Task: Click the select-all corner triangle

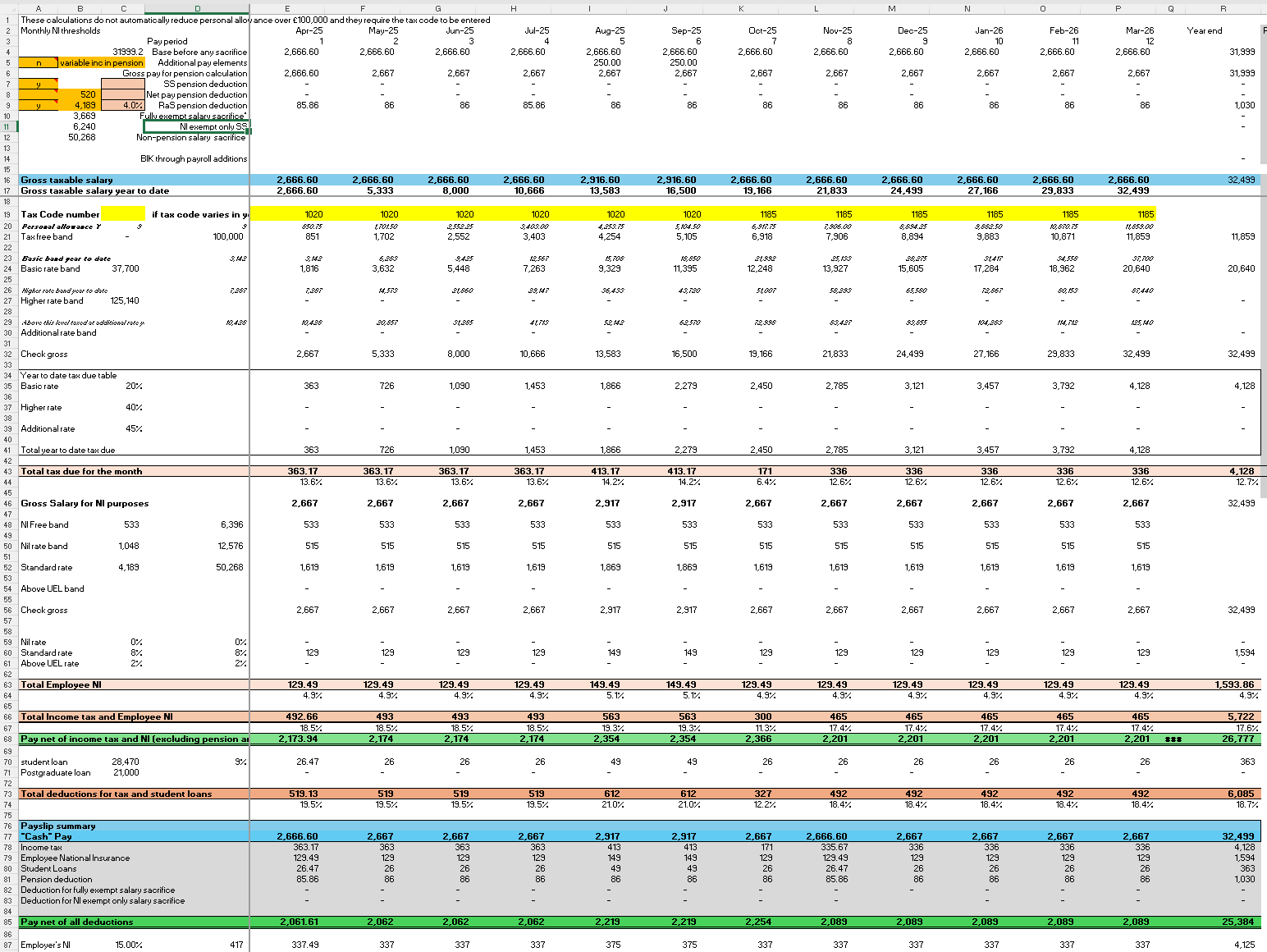Action: pos(9,9)
